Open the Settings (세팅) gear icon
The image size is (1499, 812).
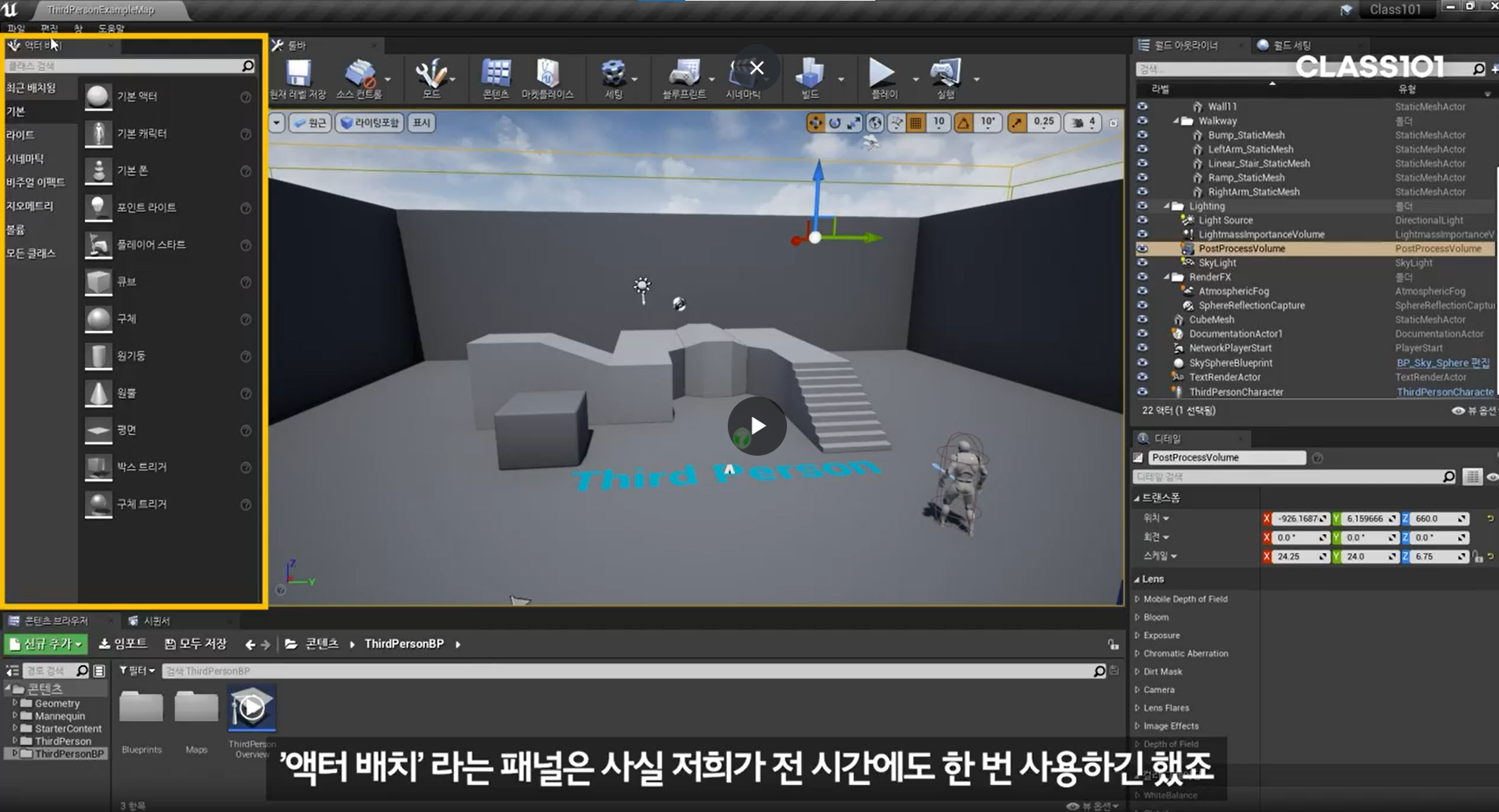pos(613,74)
